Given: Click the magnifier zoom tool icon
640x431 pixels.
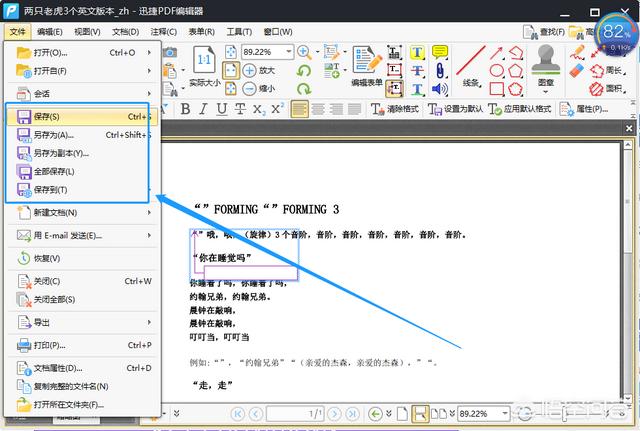Looking at the screenshot, I should [x=304, y=52].
